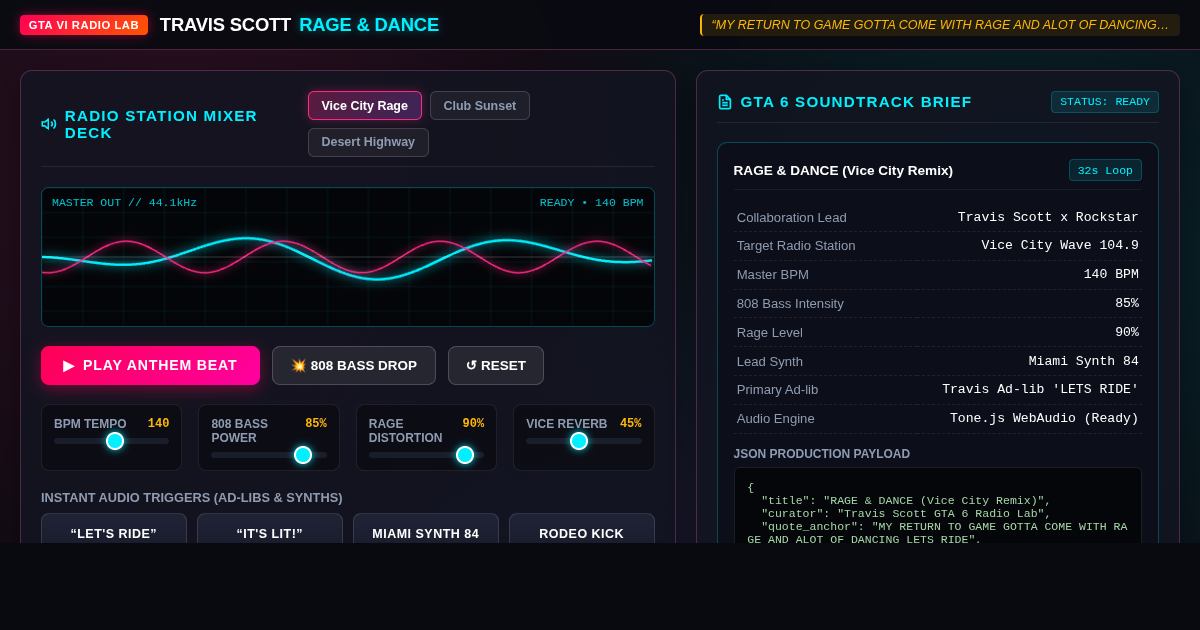
Task: Click the BPM Tempo "140" readout
Action: point(158,424)
